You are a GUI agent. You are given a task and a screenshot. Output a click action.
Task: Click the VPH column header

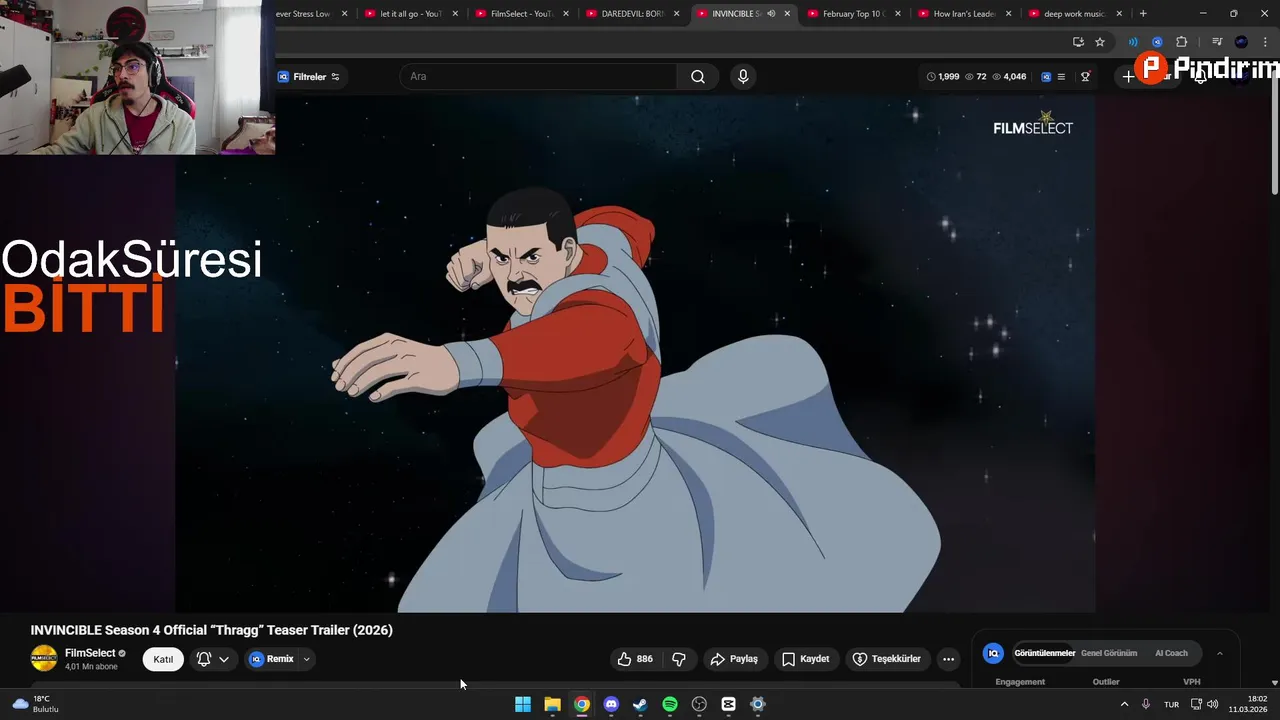[1191, 682]
